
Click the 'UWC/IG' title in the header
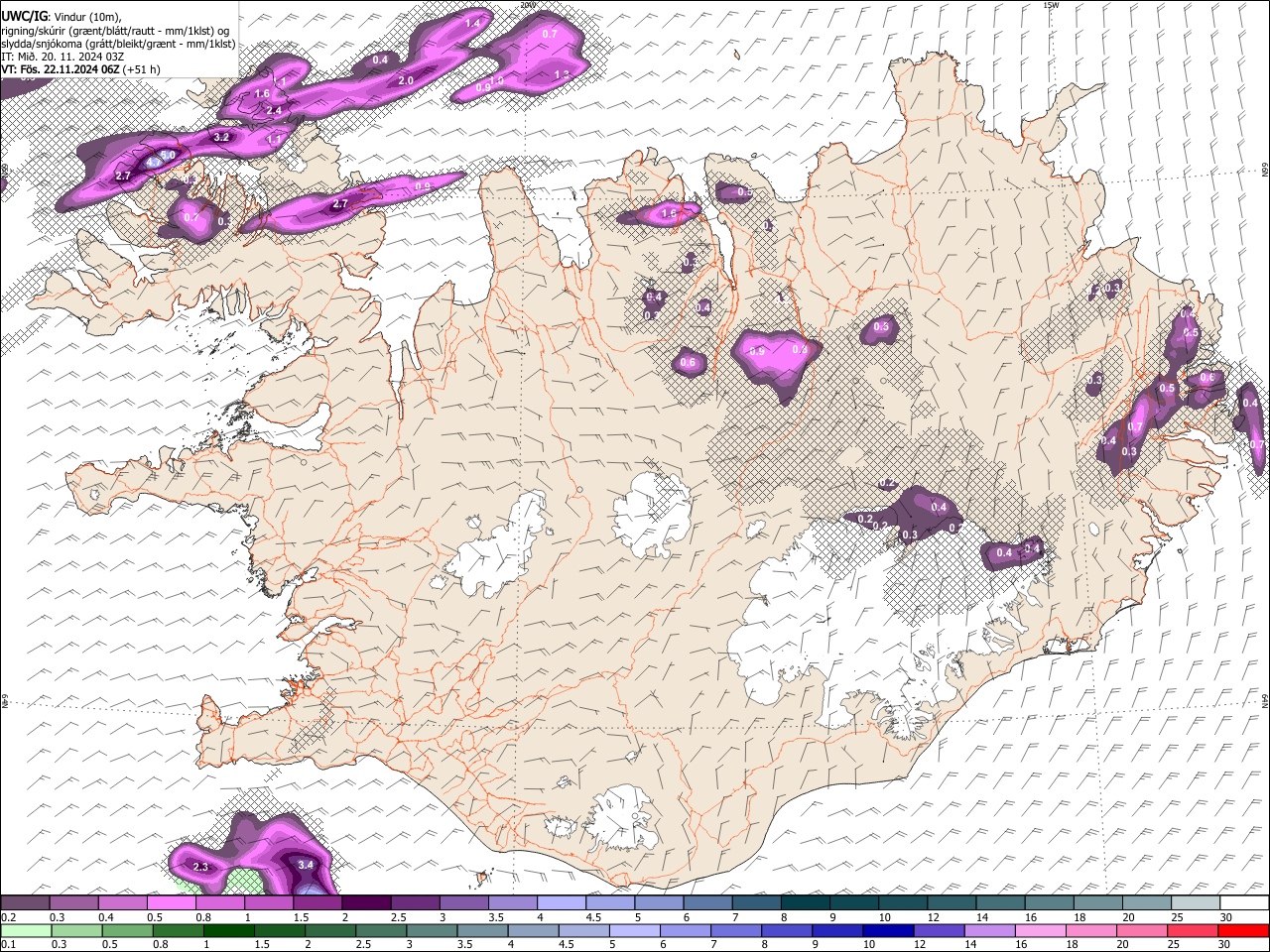point(24,16)
